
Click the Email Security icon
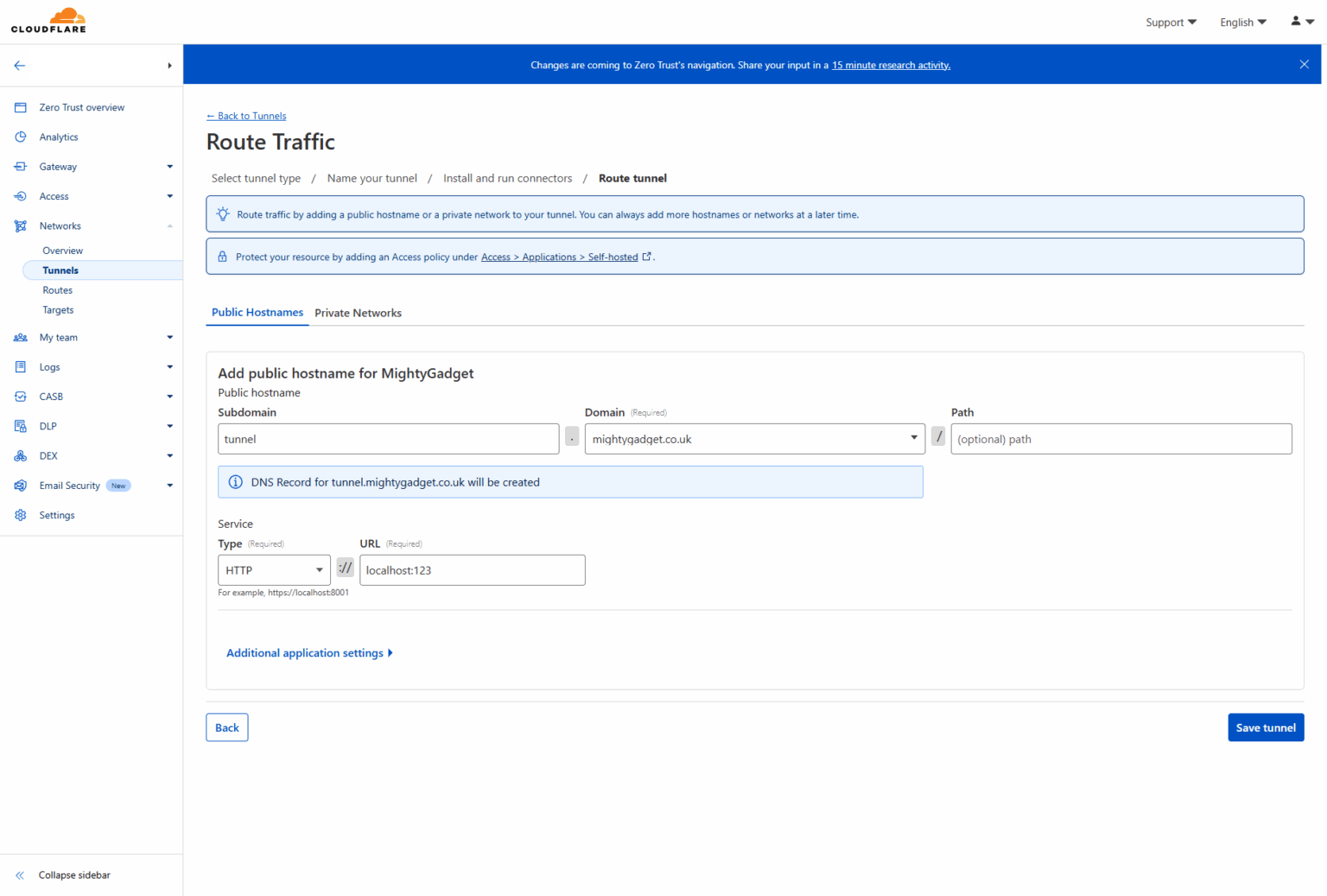(x=20, y=486)
